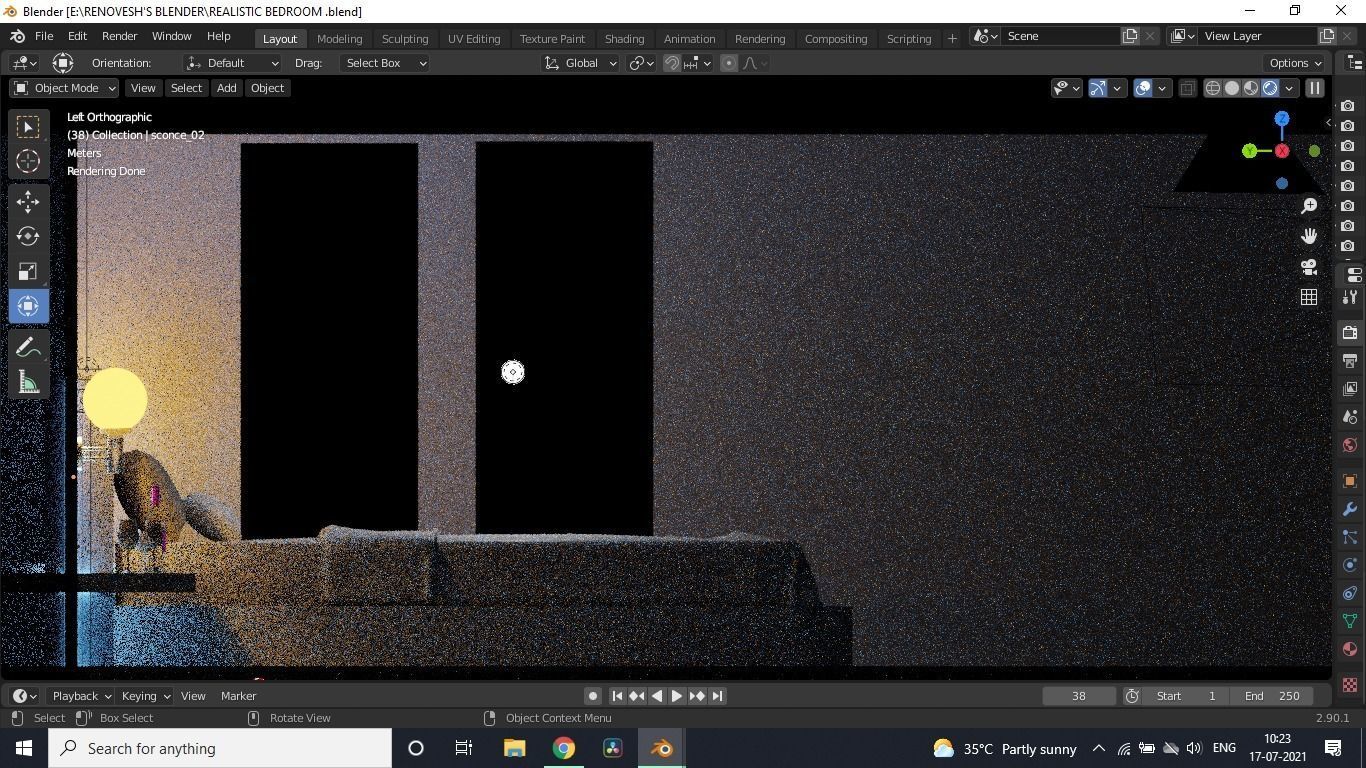This screenshot has height=768, width=1366.
Task: Open the Material properties sphere tab
Action: 1350,649
